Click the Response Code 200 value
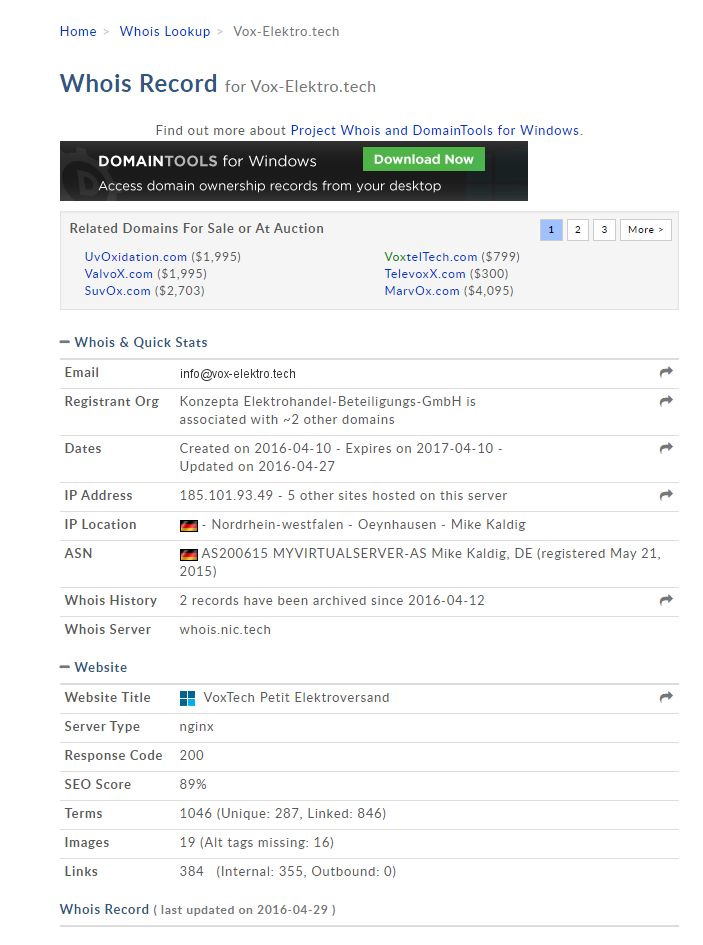Screen dimensions: 703x945 [x=192, y=755]
